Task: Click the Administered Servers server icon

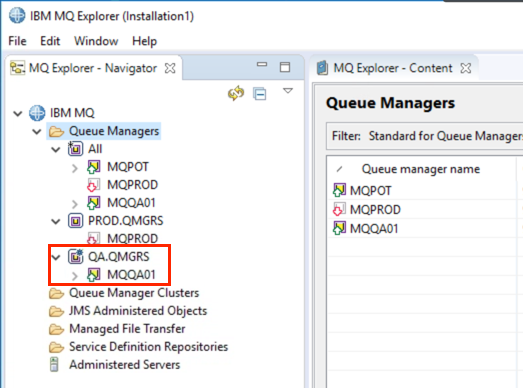Action: (x=54, y=364)
